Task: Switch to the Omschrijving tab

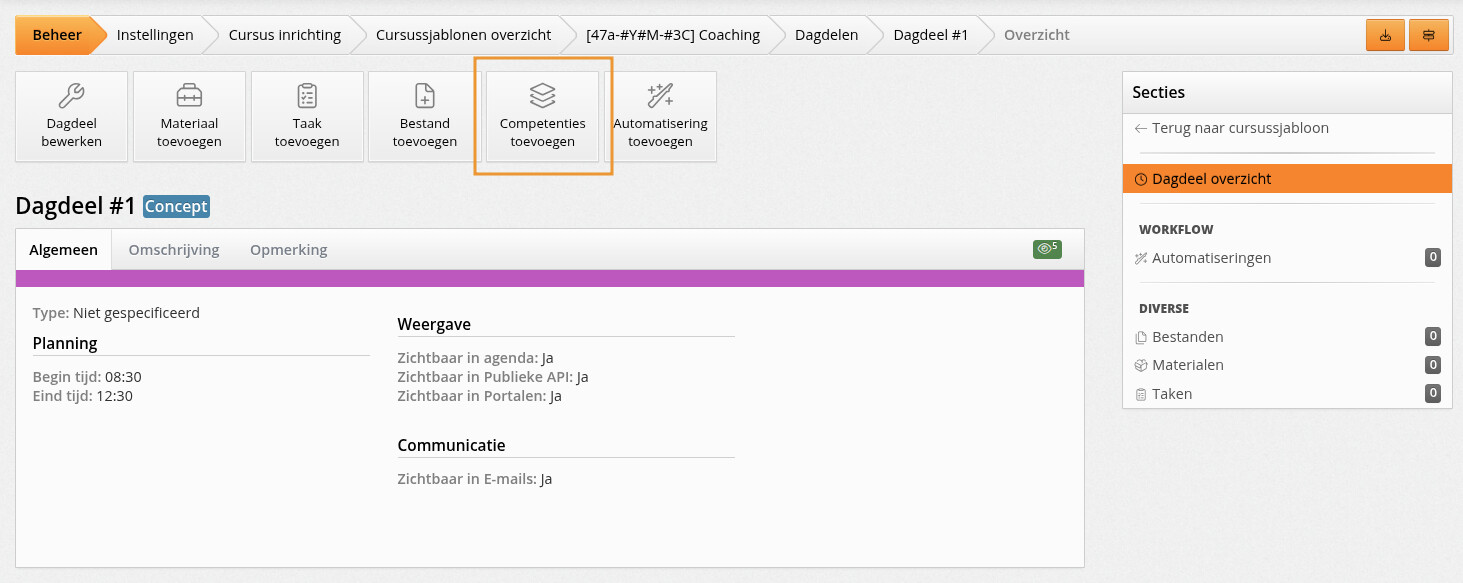Action: pos(174,250)
